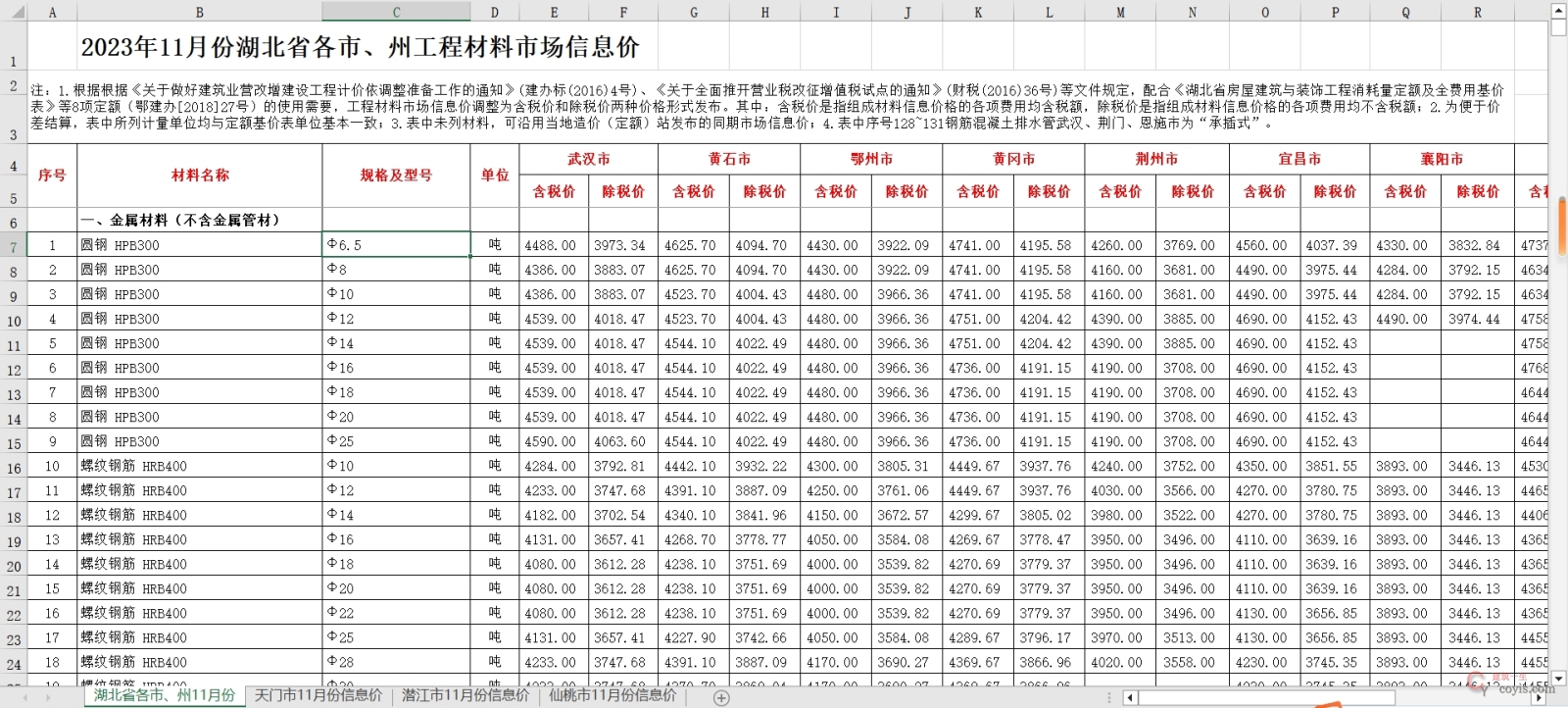Click the 除税价 cell under 襄阳市
Screen dimensions: 1568x708
click(1477, 191)
